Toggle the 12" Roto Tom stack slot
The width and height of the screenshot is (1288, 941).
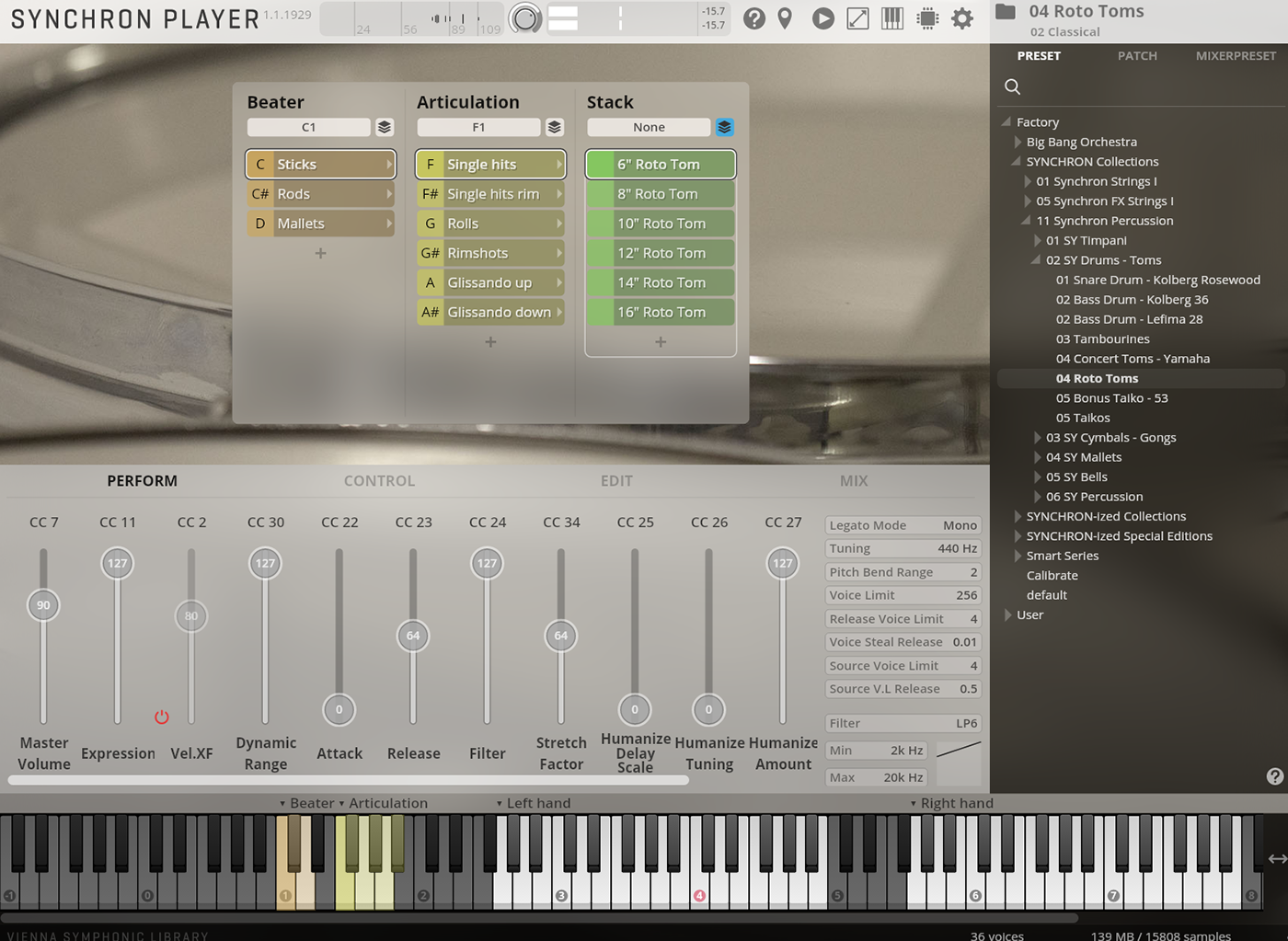point(661,253)
